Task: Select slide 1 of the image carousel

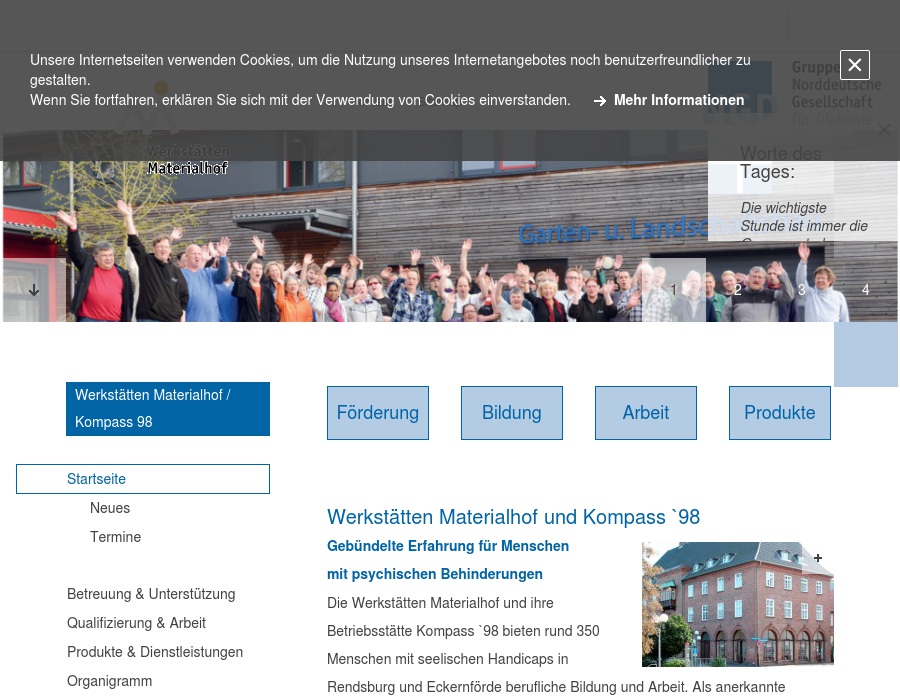Action: click(x=674, y=289)
